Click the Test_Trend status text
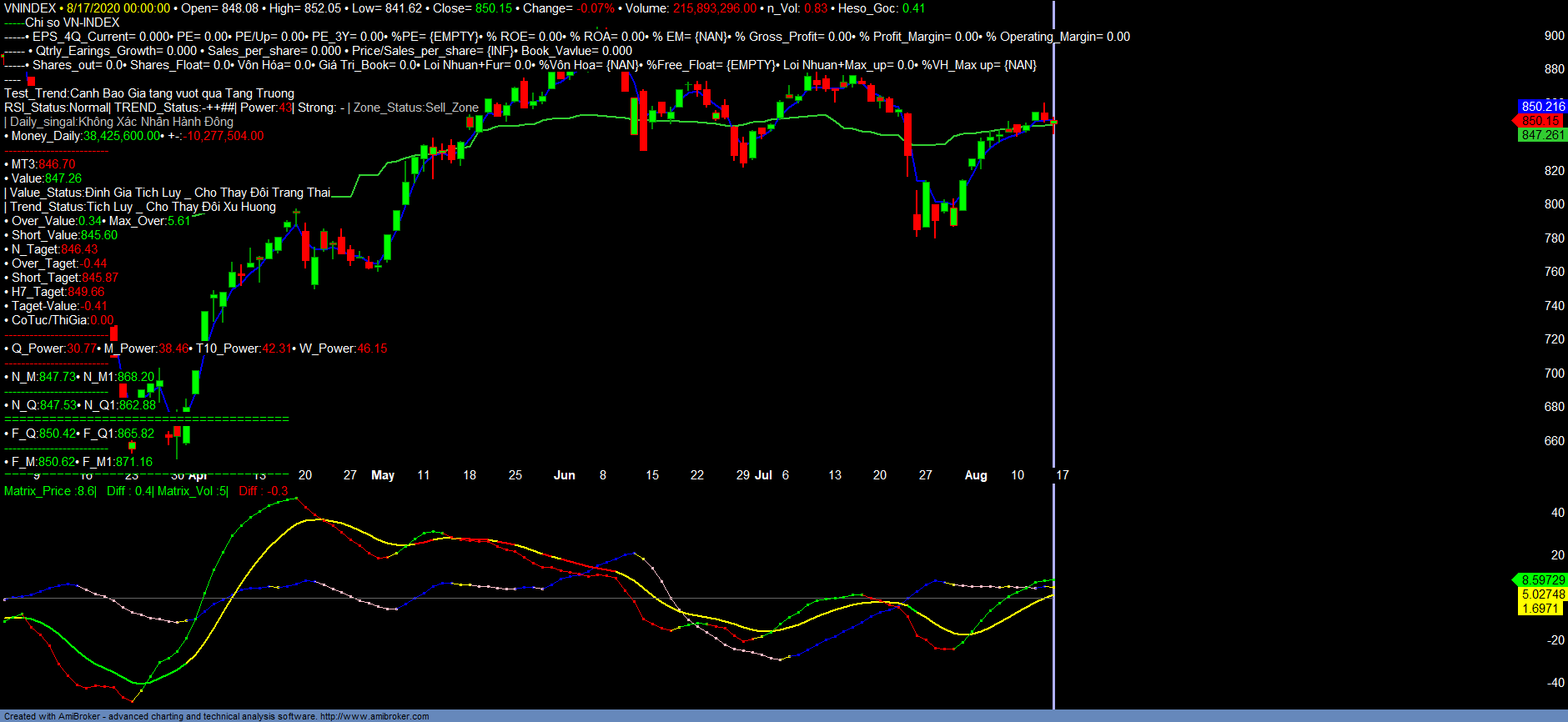The height and width of the screenshot is (722, 1568). point(149,93)
